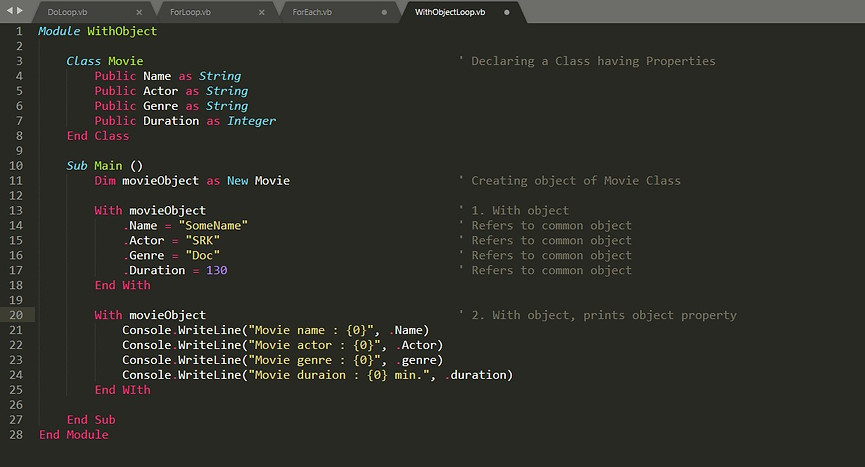Screen dimensions: 865x467
Task: Click 'End With' on line 18
Action: point(122,286)
